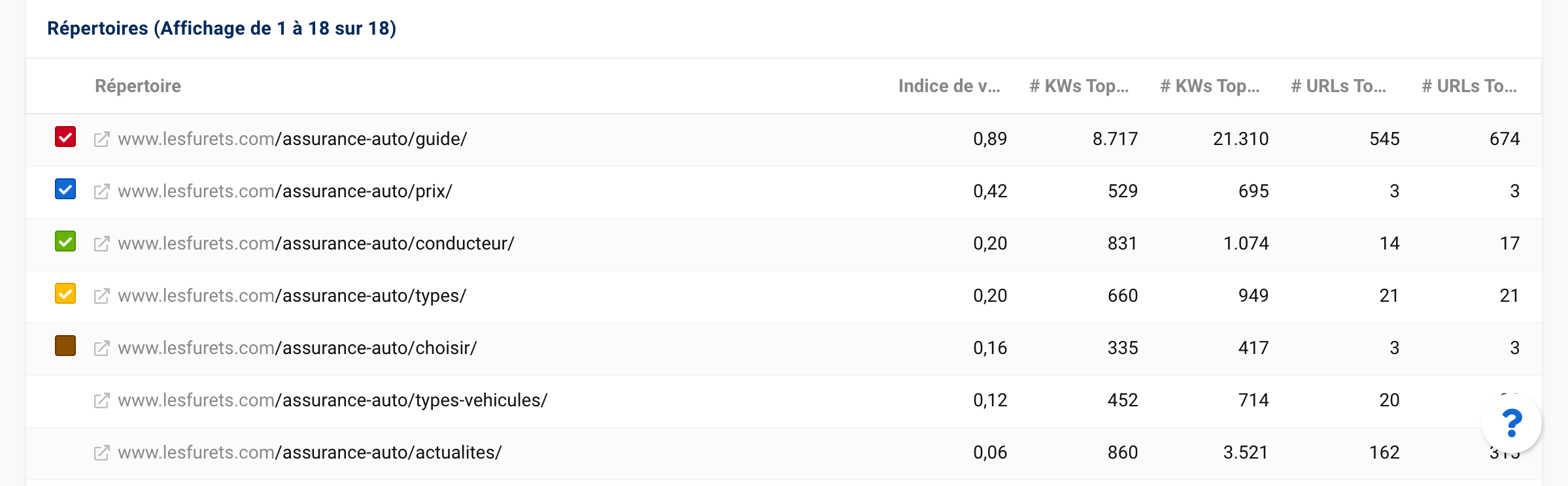Open external link icon for assurance-auto/types/
1568x486 pixels.
pyautogui.click(x=101, y=296)
